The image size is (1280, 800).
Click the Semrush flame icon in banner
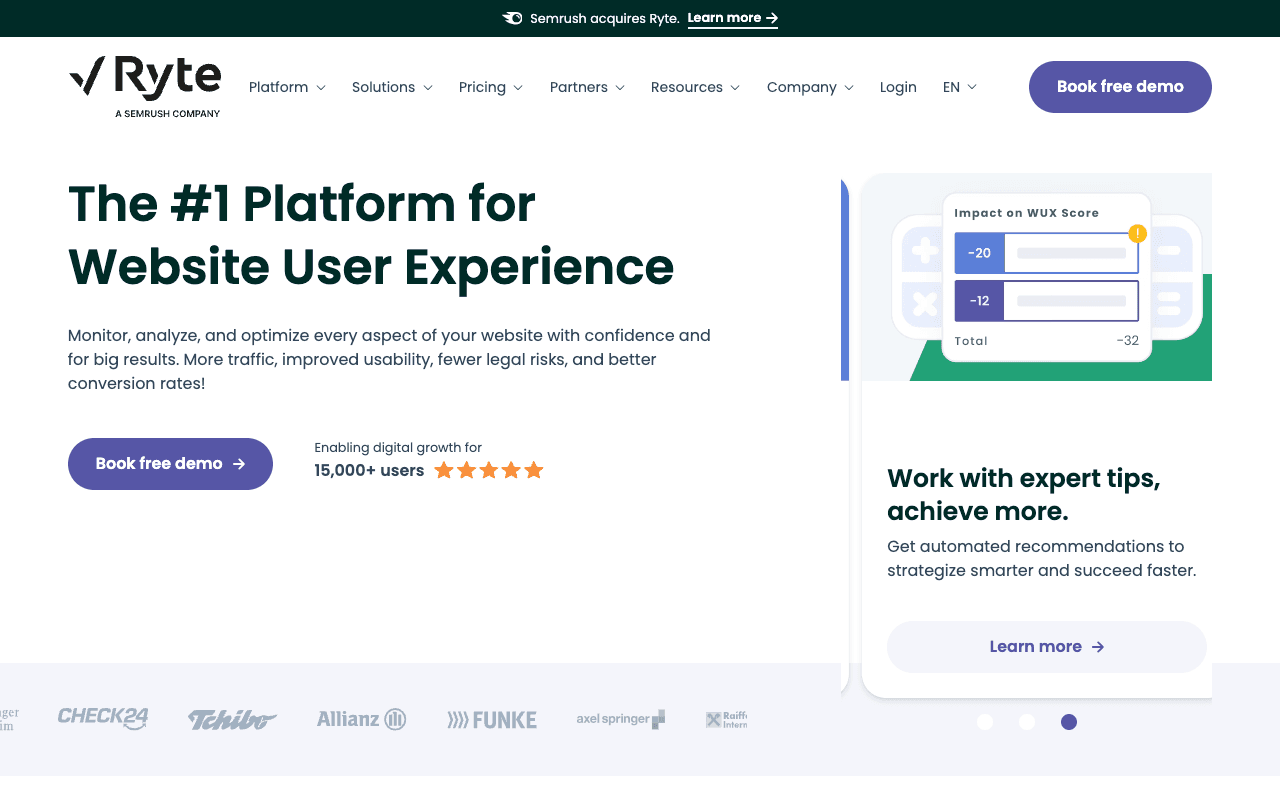[512, 18]
